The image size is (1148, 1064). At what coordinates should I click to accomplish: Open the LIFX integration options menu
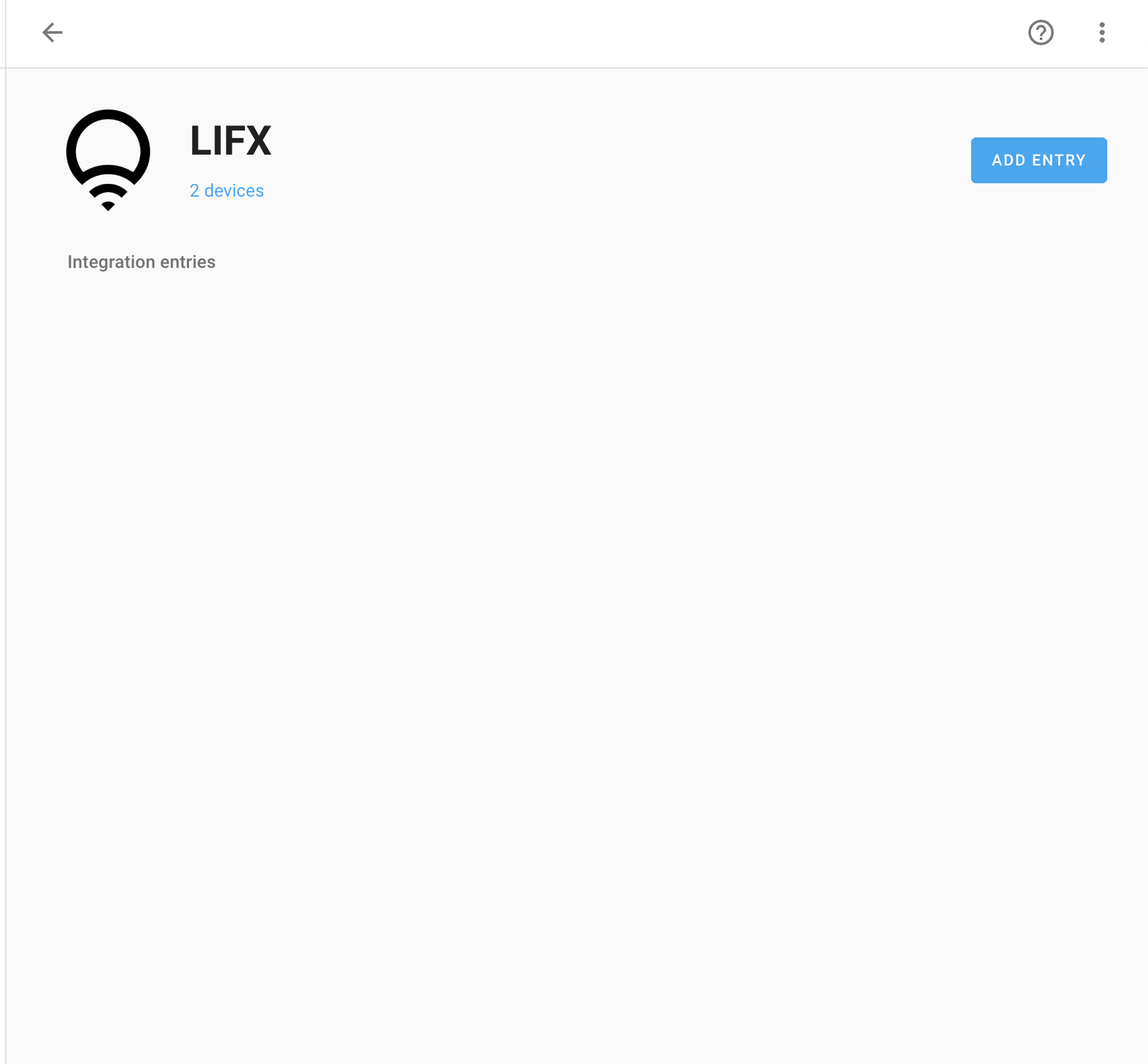[x=1102, y=32]
